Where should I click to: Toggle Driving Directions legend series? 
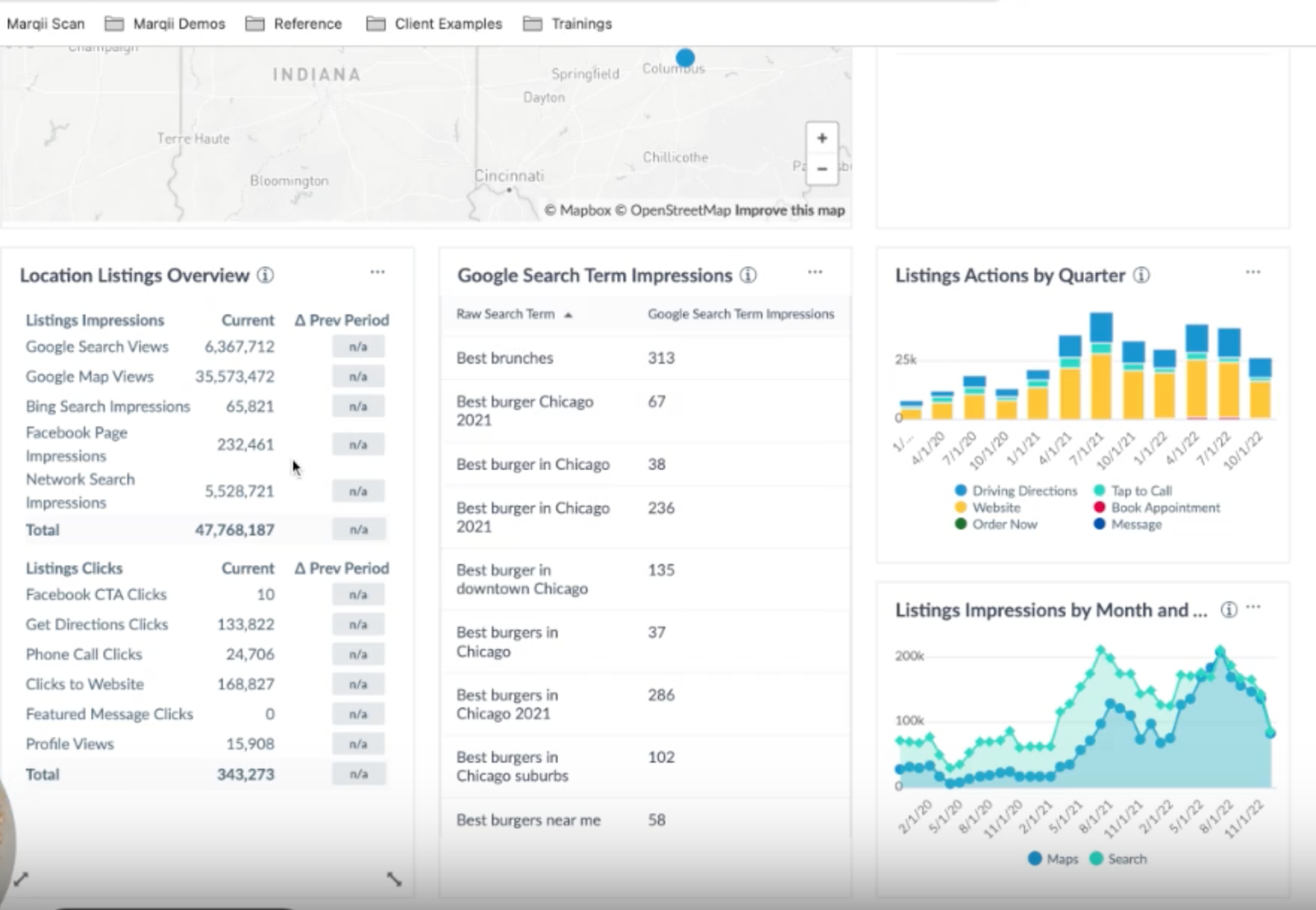(1017, 490)
